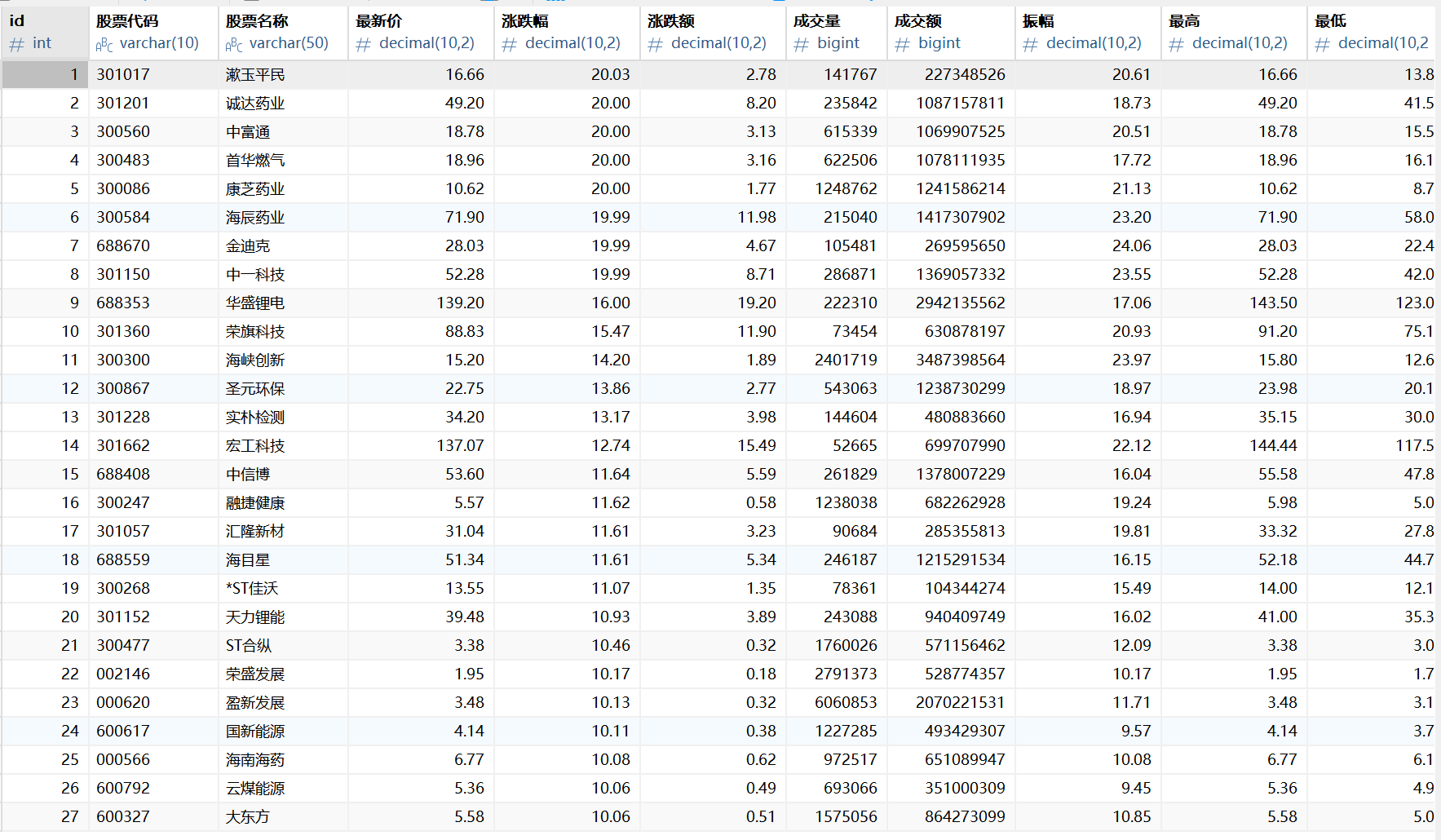Click the stock name *ST佳沃
The height and width of the screenshot is (840, 1441).
tap(252, 589)
